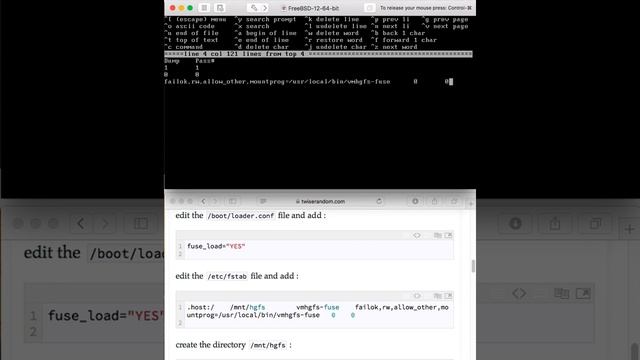
Task: Click the Safari page vertical scrollbar thumb
Action: tap(473, 266)
